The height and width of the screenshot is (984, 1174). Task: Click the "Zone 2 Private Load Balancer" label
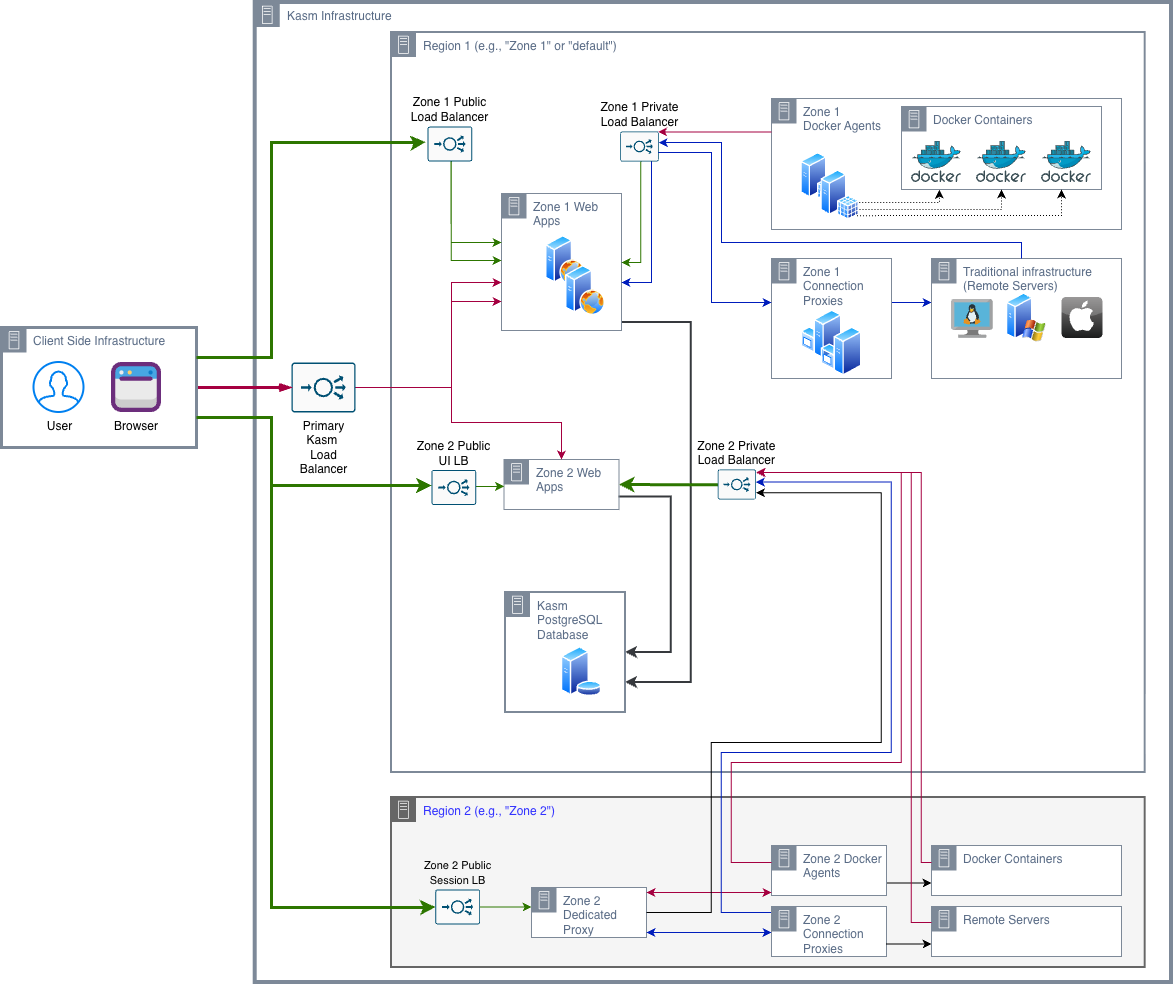(737, 453)
